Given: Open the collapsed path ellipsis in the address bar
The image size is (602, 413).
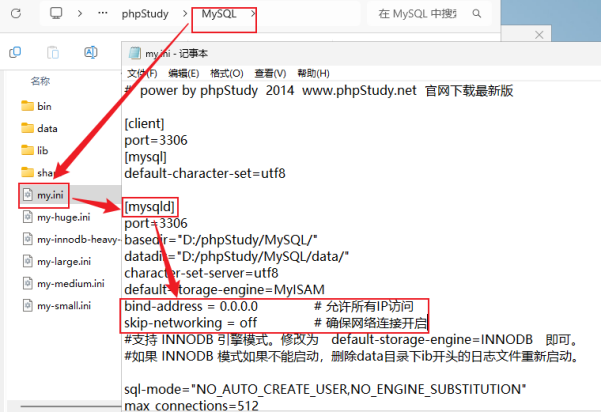Looking at the screenshot, I should point(103,13).
